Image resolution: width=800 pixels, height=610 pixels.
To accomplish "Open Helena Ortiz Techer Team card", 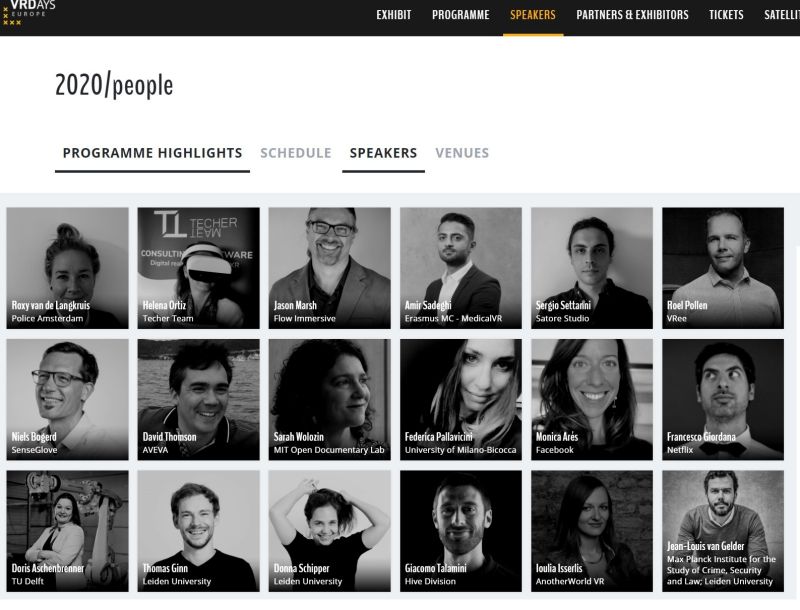I will click(x=198, y=268).
